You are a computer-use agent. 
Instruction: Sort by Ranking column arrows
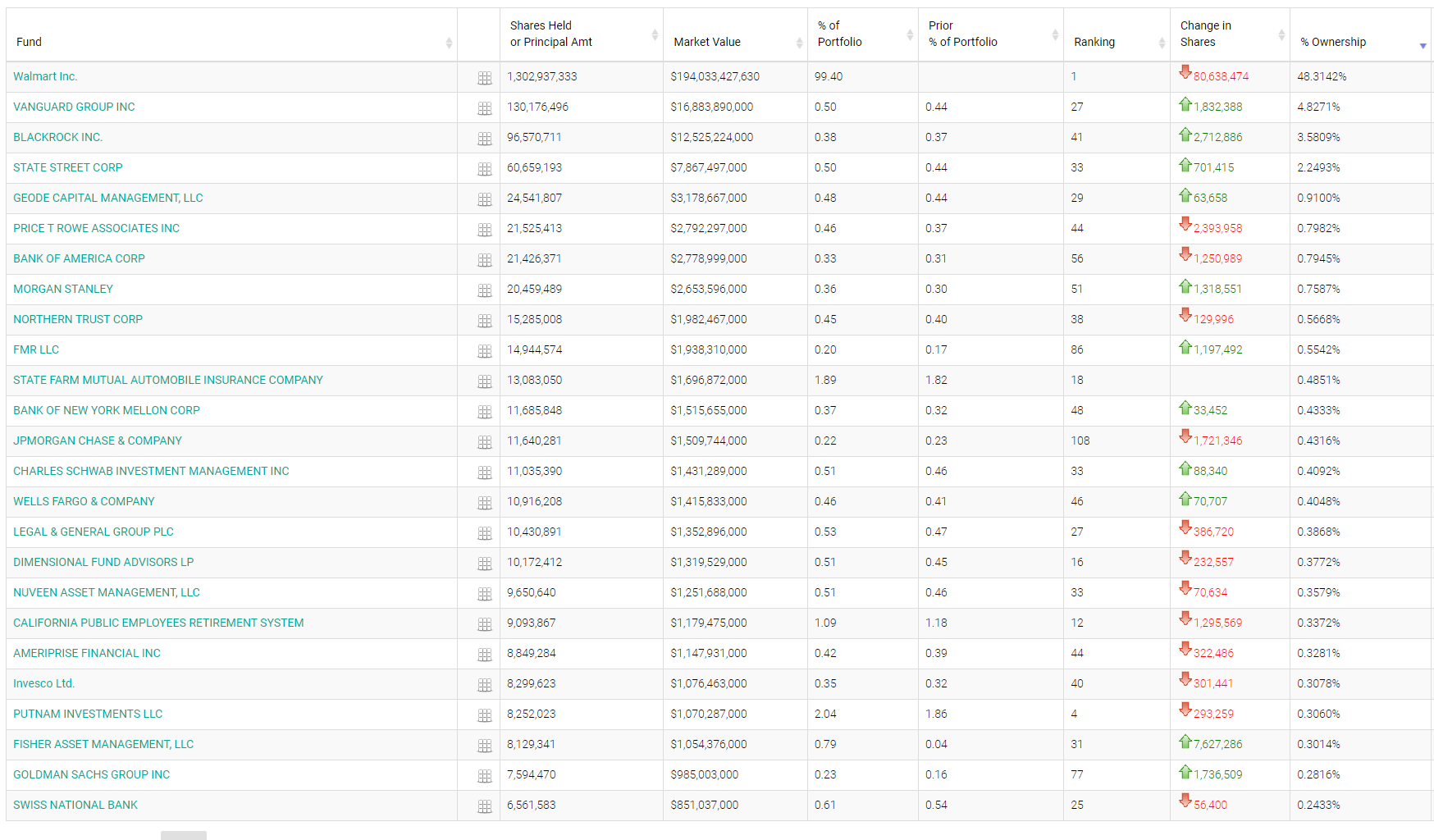[x=1162, y=43]
